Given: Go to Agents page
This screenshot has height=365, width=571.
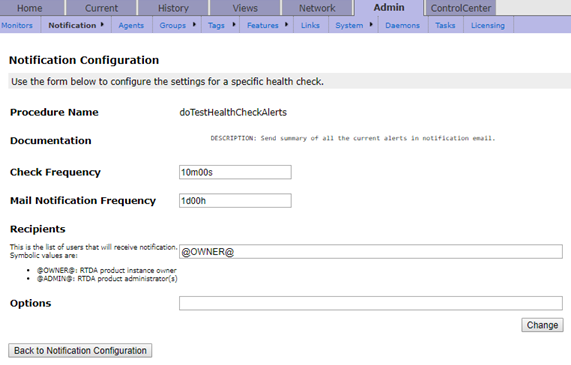Looking at the screenshot, I should click(x=131, y=25).
